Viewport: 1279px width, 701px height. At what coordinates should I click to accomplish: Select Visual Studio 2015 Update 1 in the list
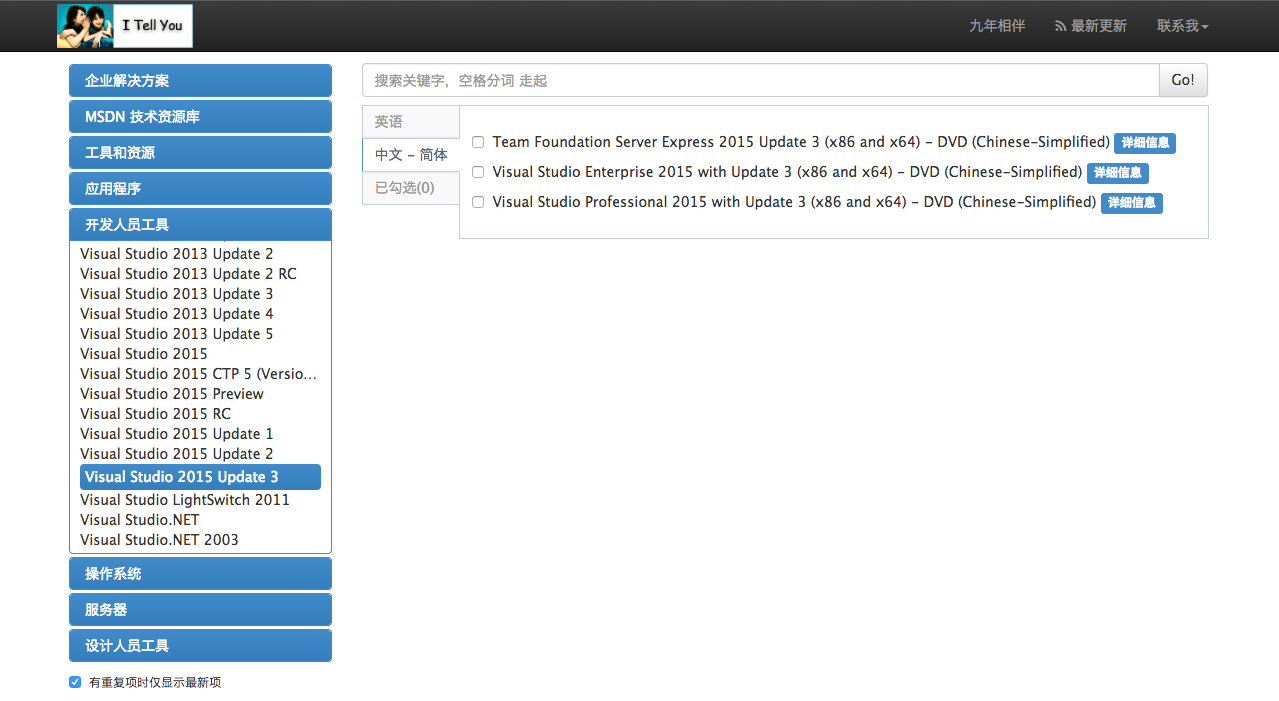tap(176, 433)
